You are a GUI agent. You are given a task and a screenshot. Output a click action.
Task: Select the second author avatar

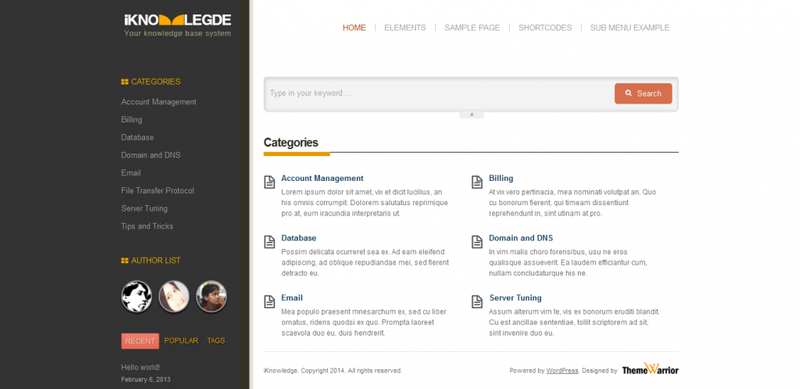tap(173, 296)
